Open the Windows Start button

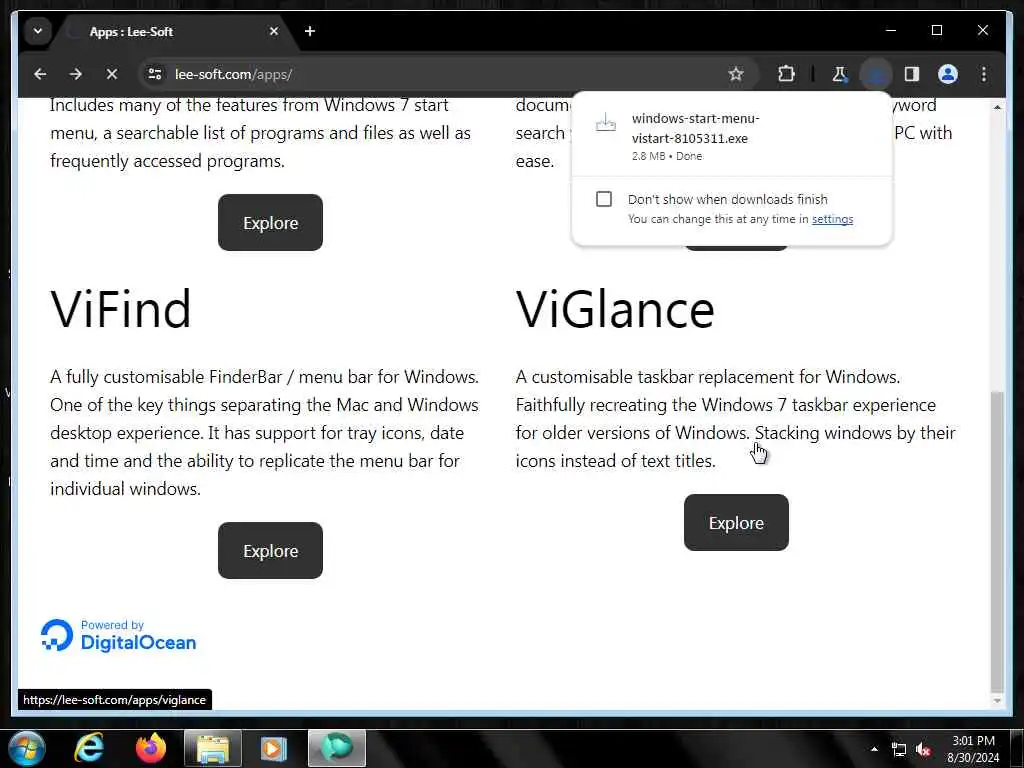tap(25, 748)
